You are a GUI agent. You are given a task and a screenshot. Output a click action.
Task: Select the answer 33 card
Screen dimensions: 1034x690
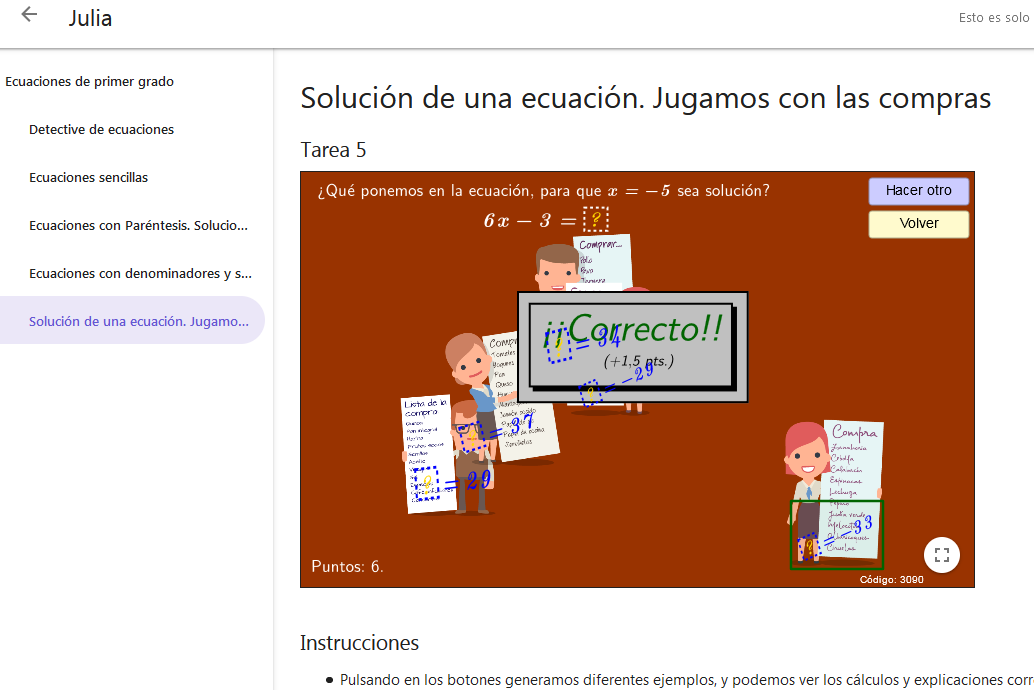836,534
